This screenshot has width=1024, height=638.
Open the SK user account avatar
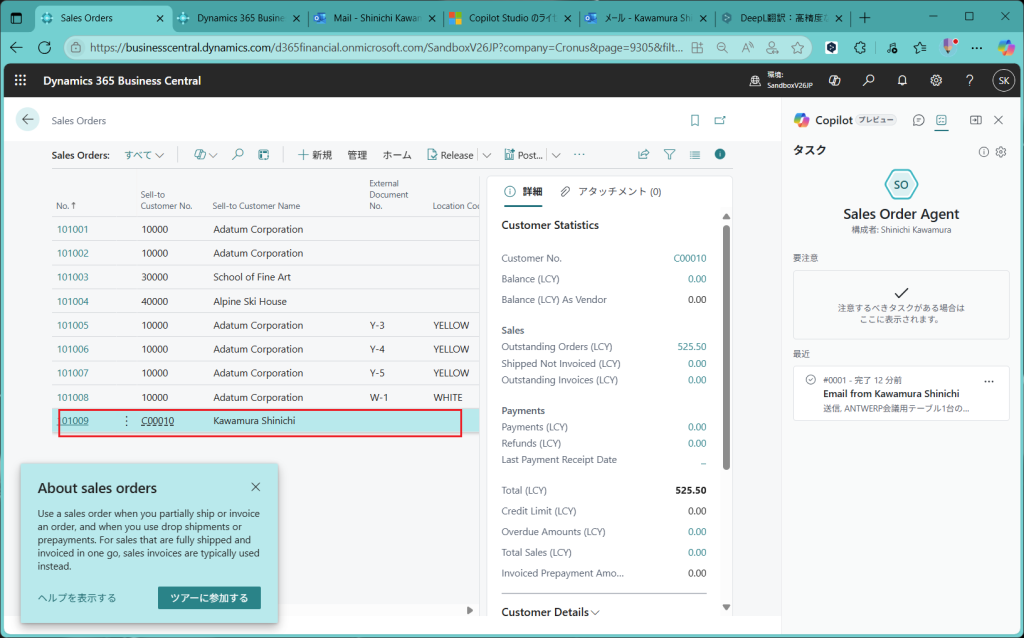1003,80
